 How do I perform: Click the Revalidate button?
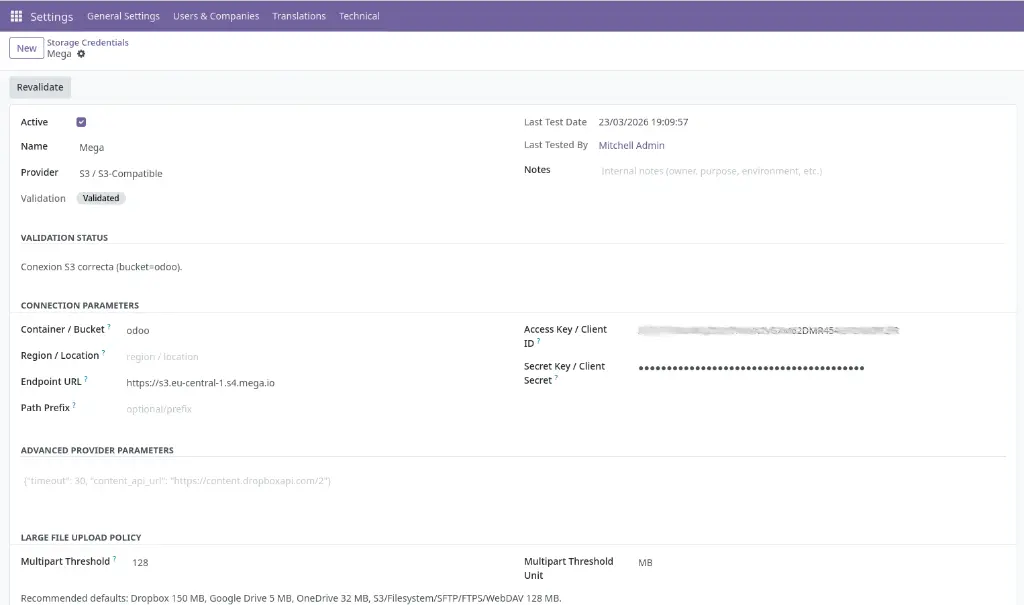(40, 87)
